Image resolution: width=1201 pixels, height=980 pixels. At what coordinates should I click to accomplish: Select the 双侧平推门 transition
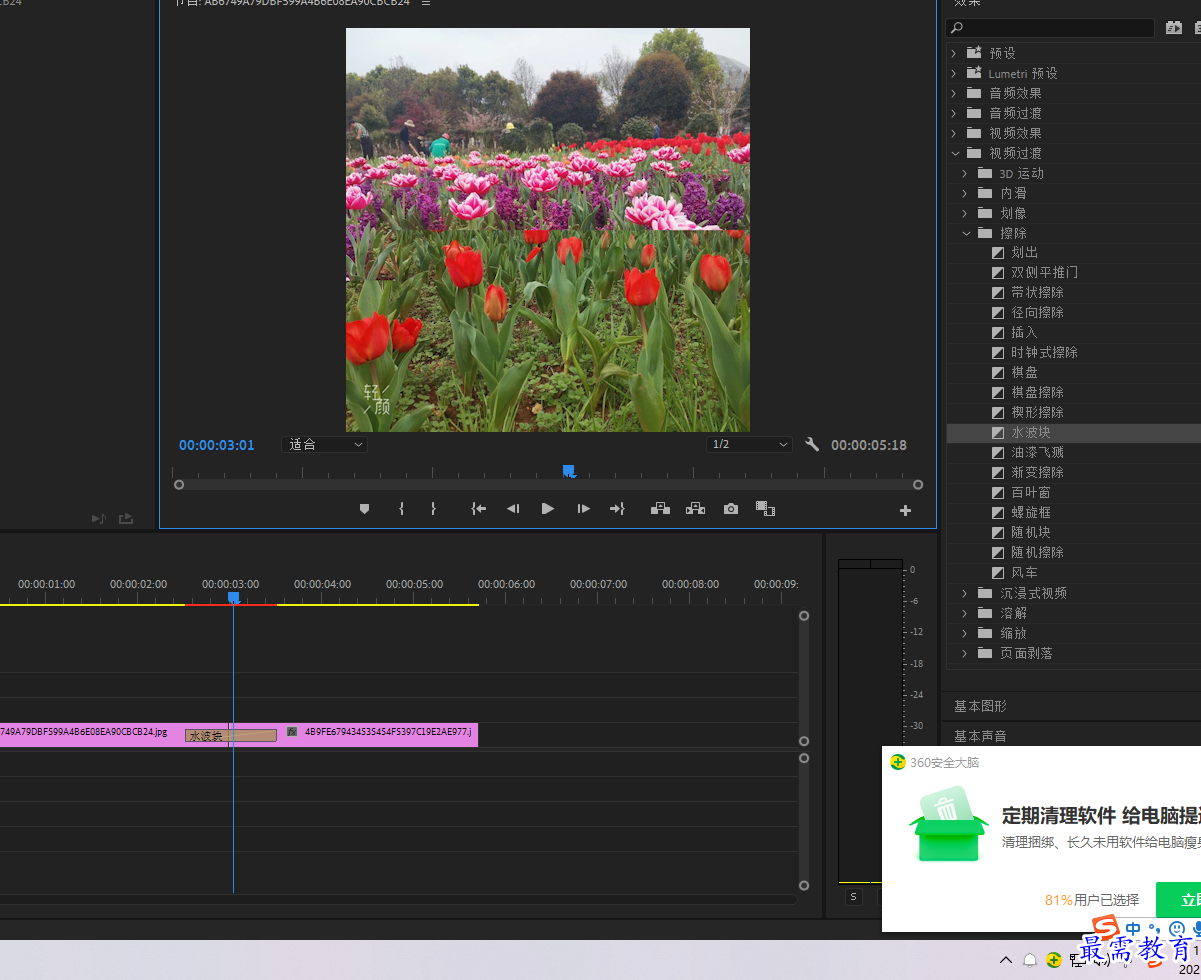1044,273
